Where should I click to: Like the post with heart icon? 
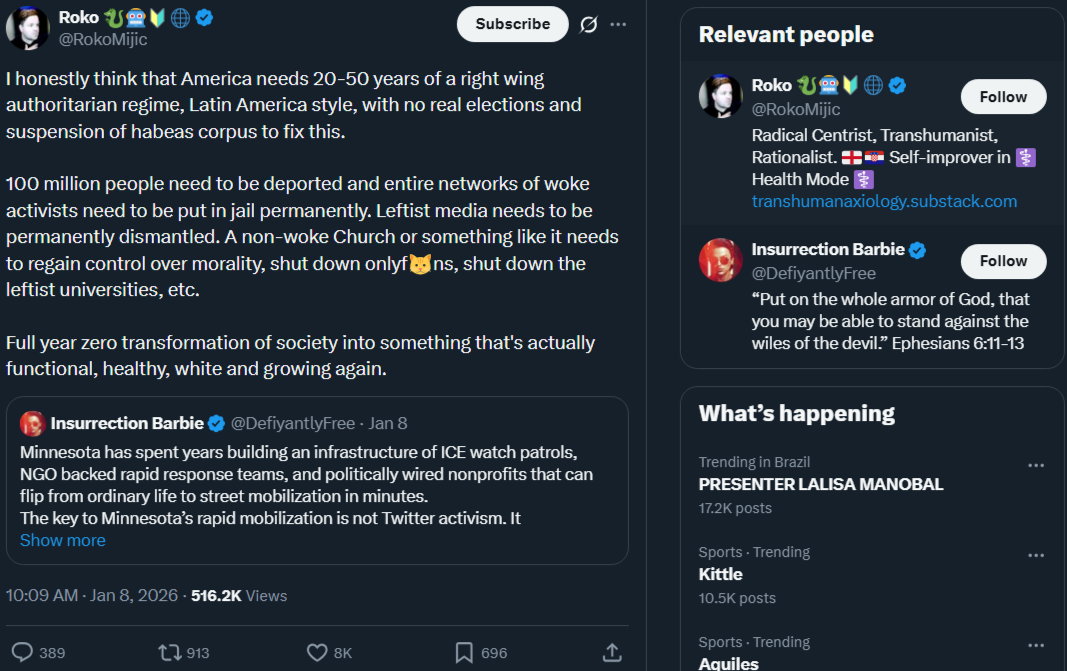(x=317, y=653)
